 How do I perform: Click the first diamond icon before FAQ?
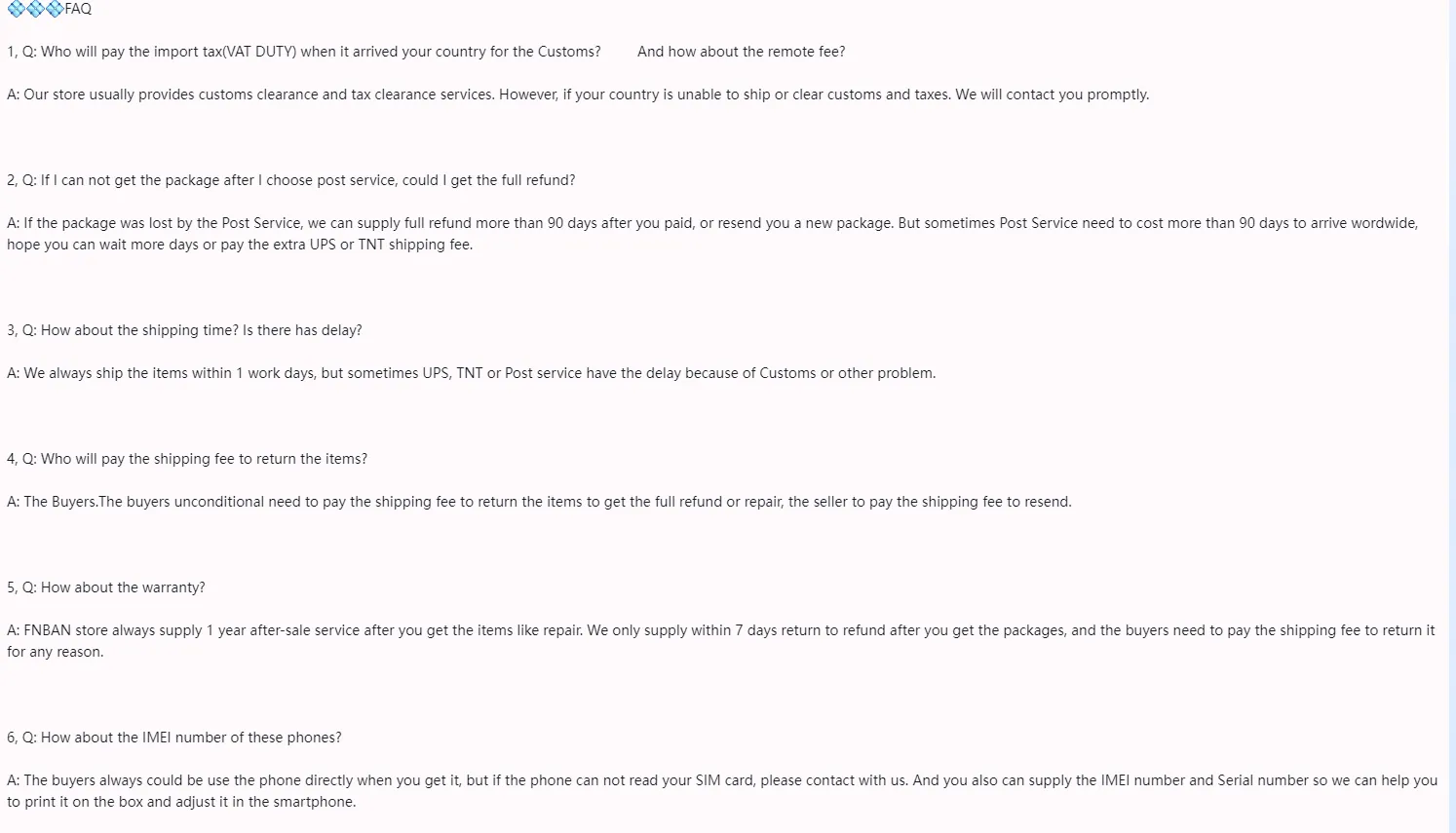click(17, 9)
